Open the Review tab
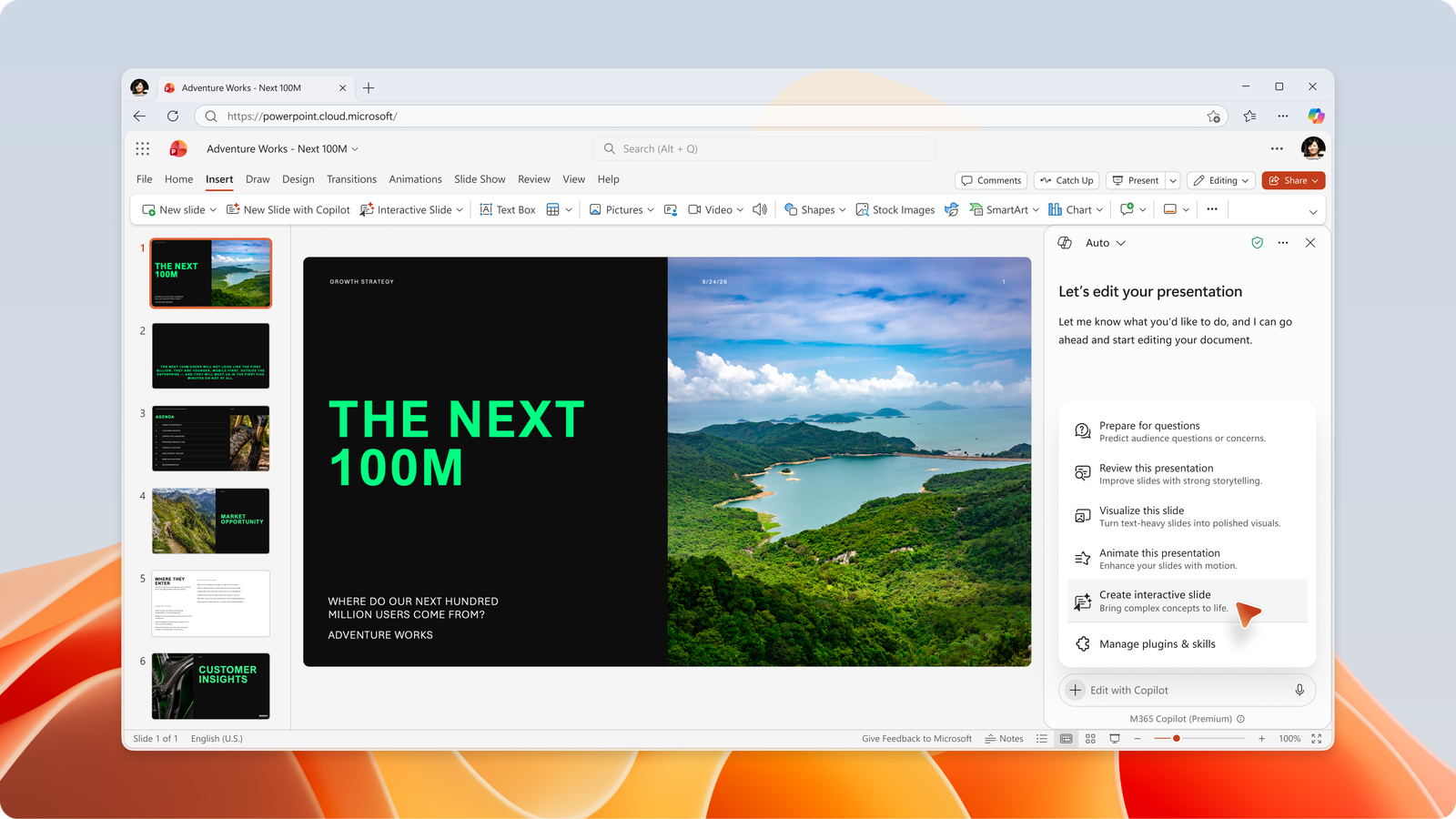Screen dimensions: 1456x819 (534, 179)
